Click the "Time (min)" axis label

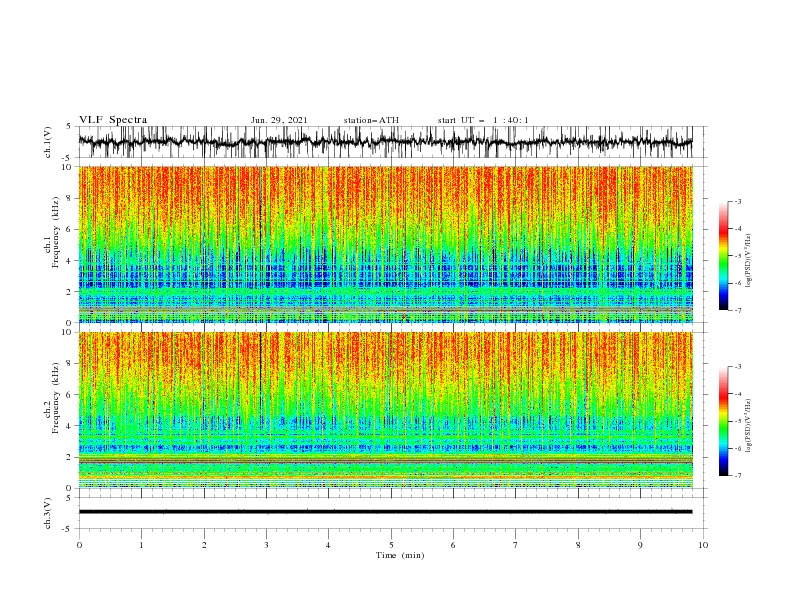[400, 555]
